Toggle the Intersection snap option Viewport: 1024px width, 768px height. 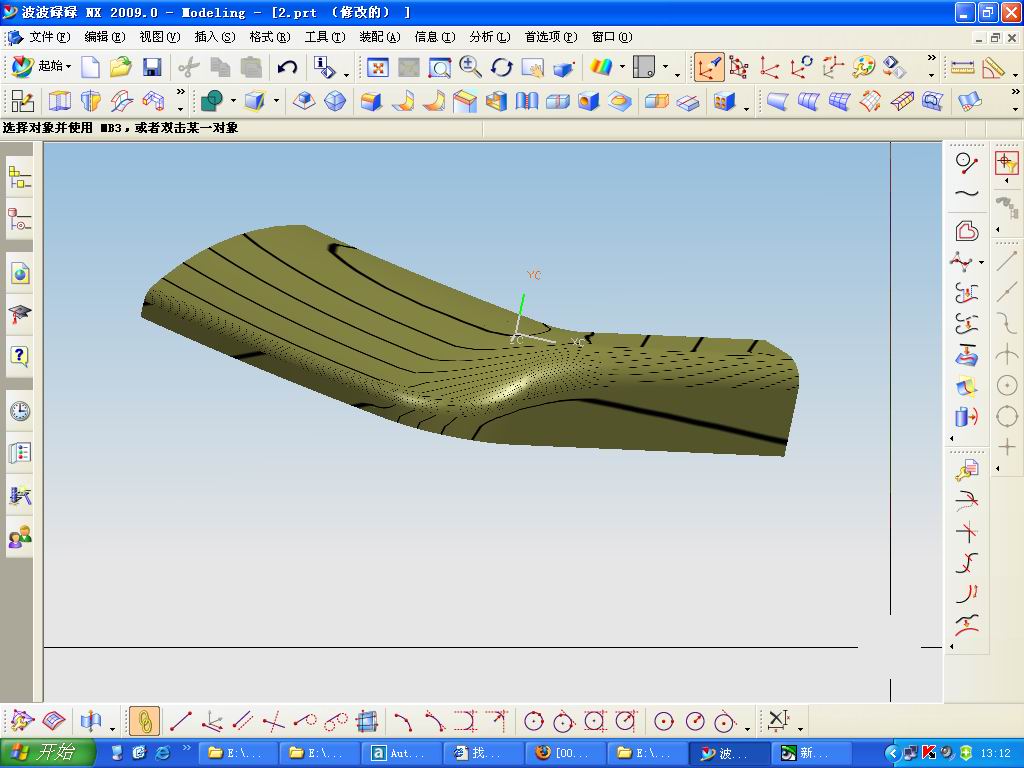(1006, 354)
